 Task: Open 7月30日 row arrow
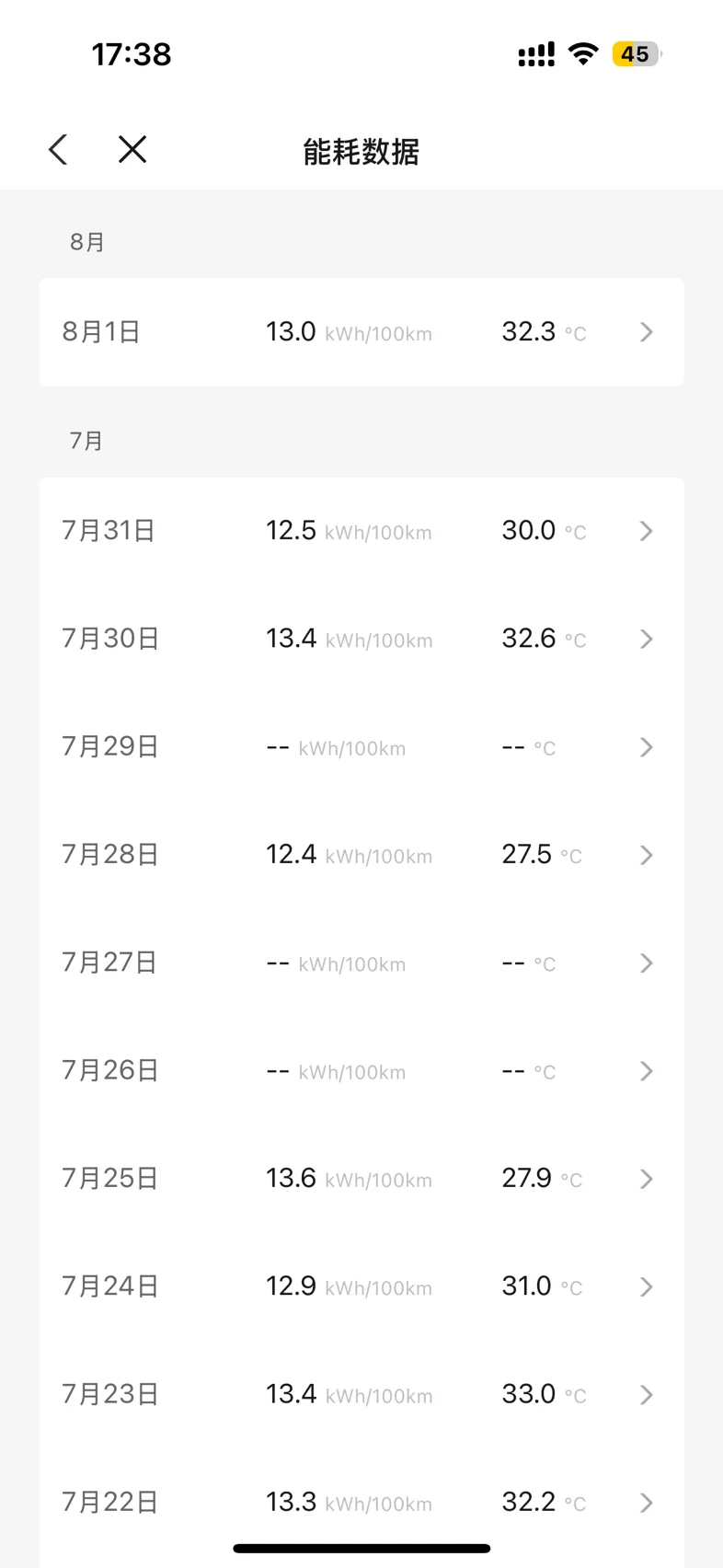point(647,639)
